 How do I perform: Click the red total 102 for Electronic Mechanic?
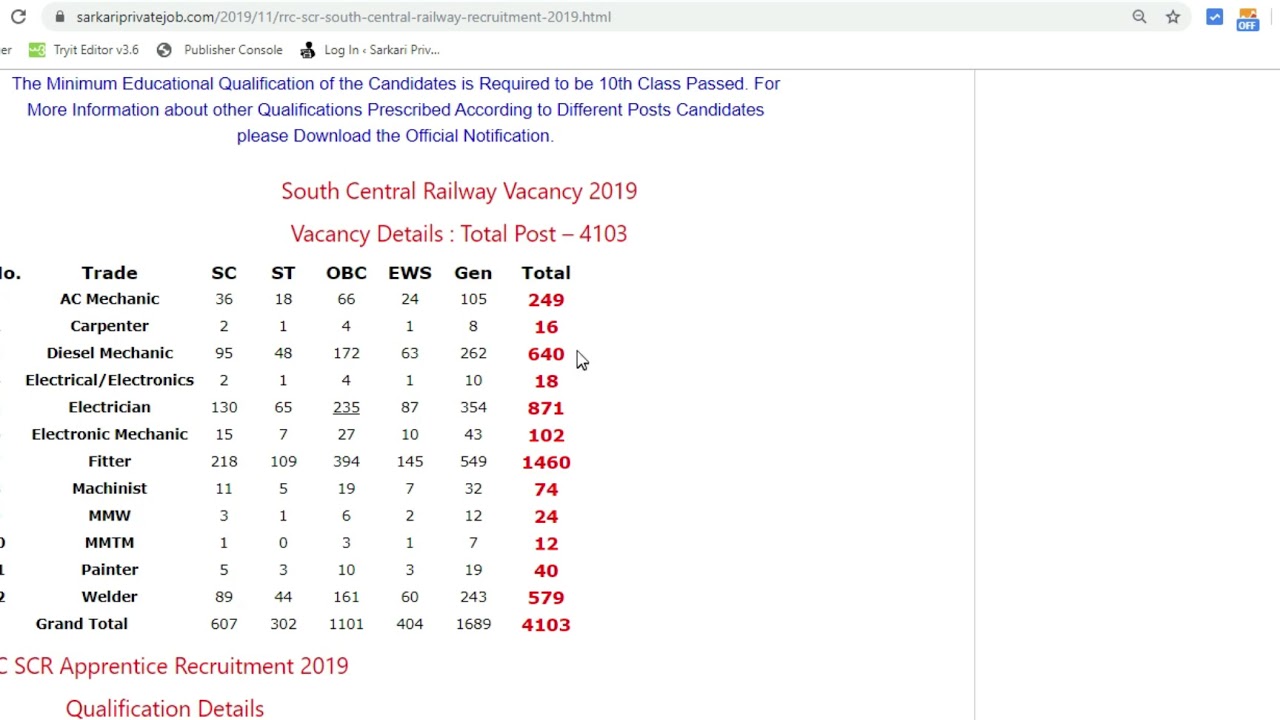pos(546,435)
